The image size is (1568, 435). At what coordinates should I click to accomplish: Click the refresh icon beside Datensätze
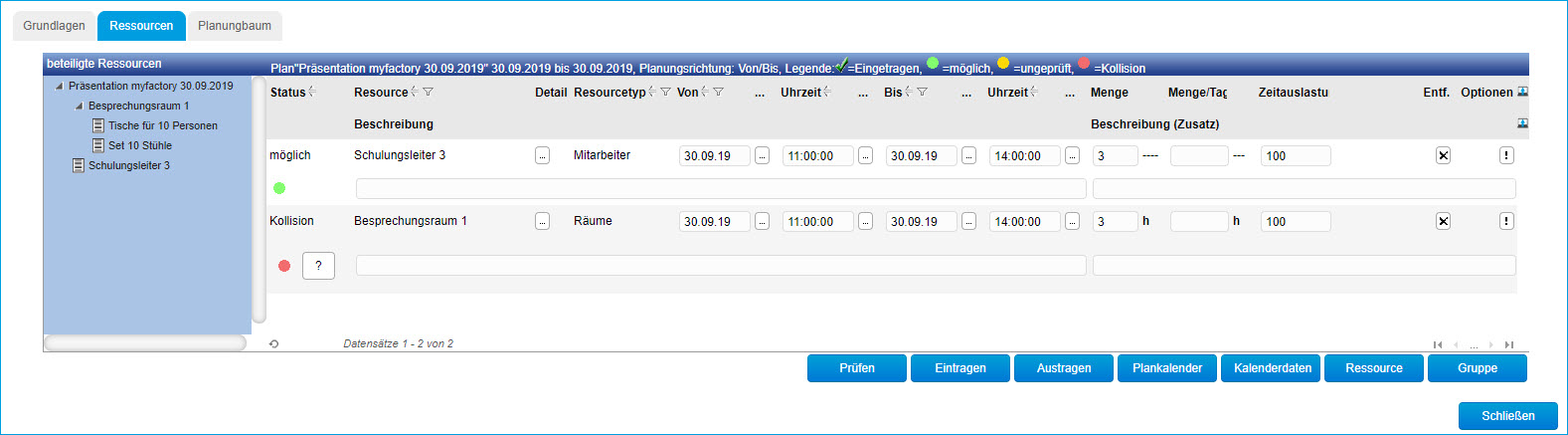(x=273, y=344)
